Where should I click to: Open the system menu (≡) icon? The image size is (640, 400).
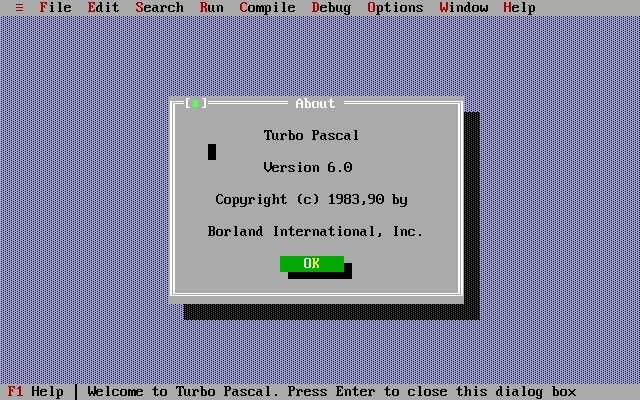(x=19, y=8)
